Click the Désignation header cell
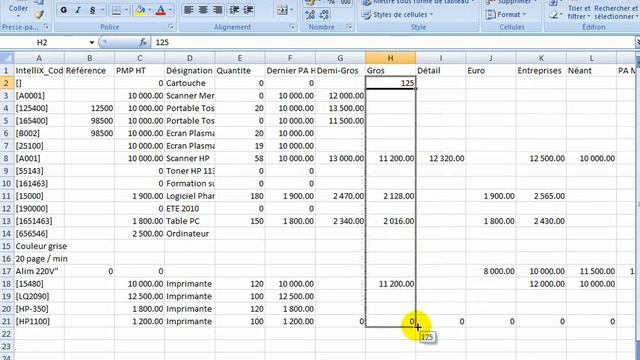Image resolution: width=640 pixels, height=360 pixels. click(x=190, y=71)
